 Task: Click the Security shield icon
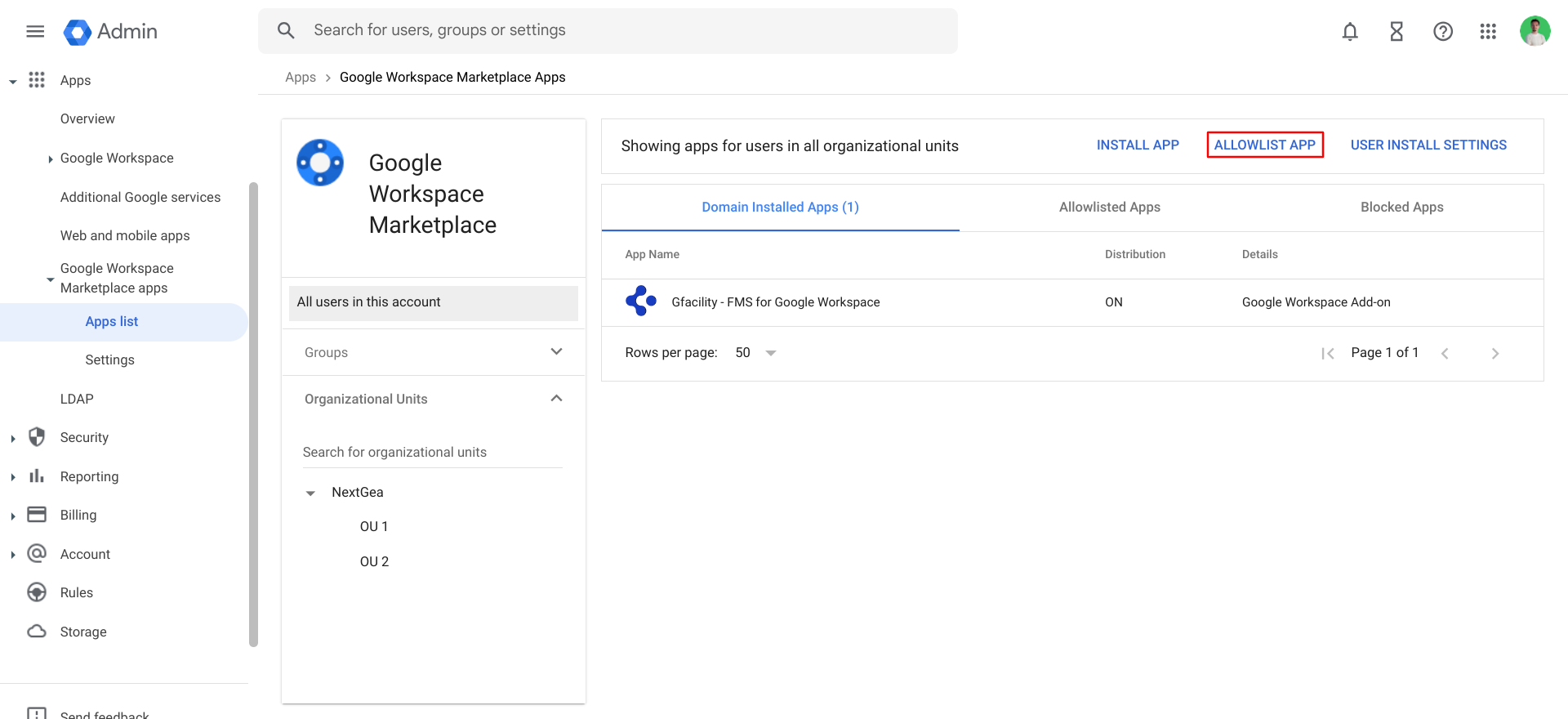(x=37, y=436)
